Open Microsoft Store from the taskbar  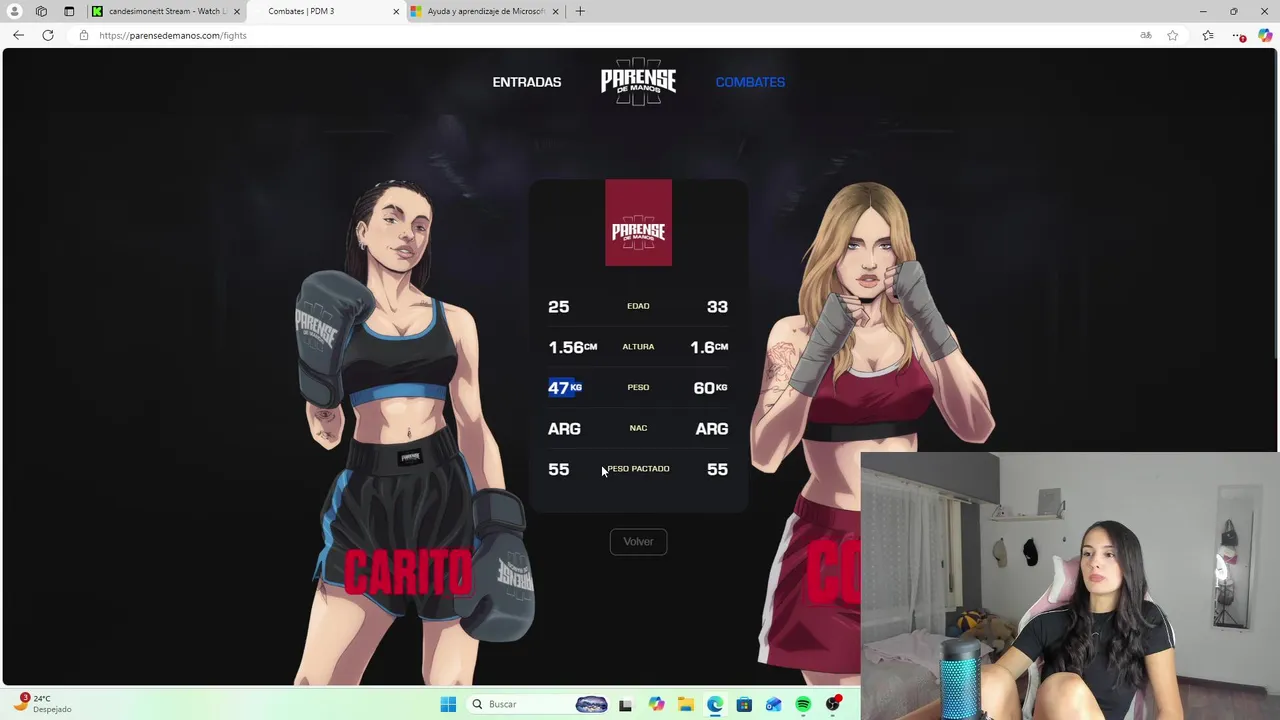[x=744, y=704]
